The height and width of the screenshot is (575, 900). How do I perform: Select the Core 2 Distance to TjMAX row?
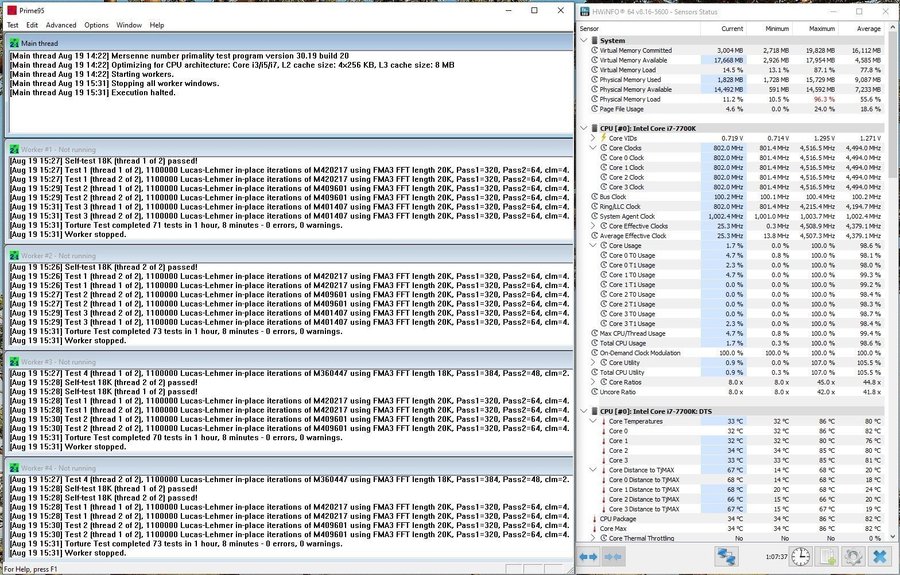click(731, 499)
